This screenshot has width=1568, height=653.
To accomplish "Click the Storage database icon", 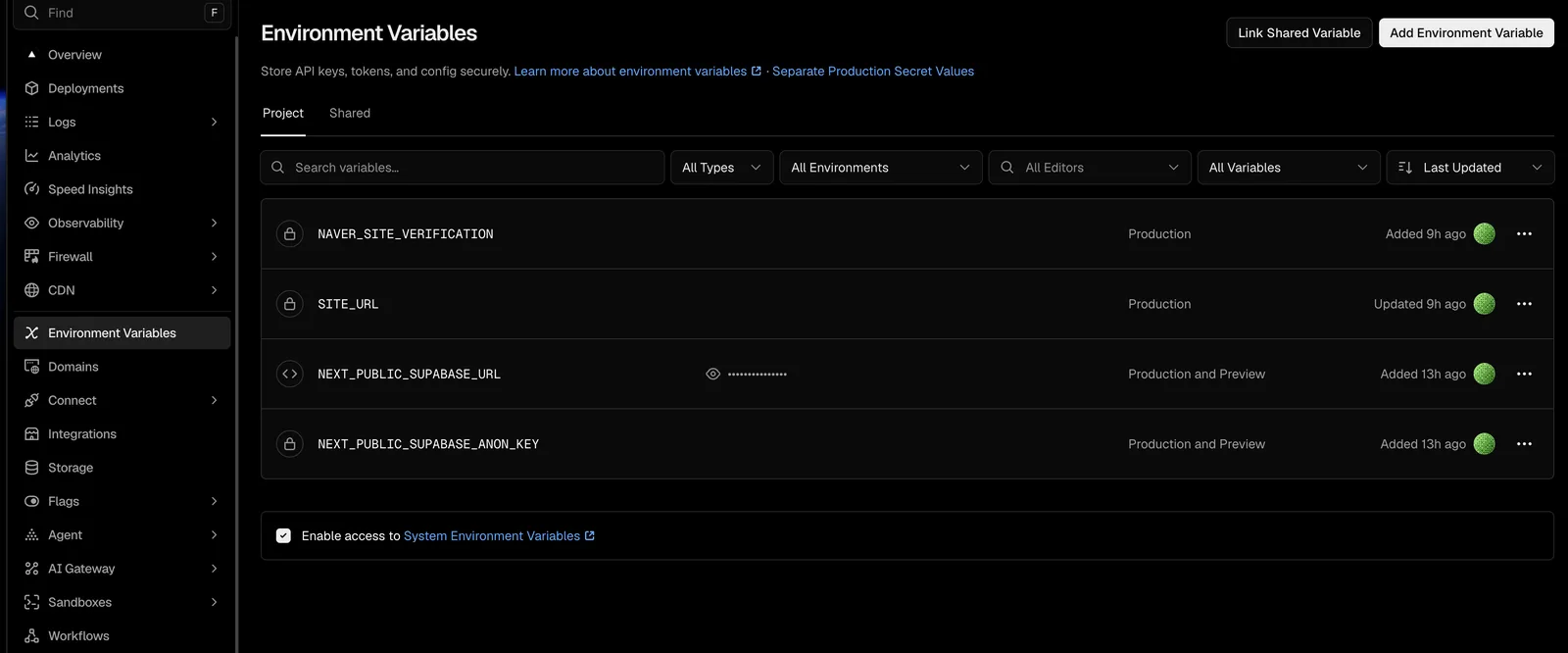I will click(31, 468).
